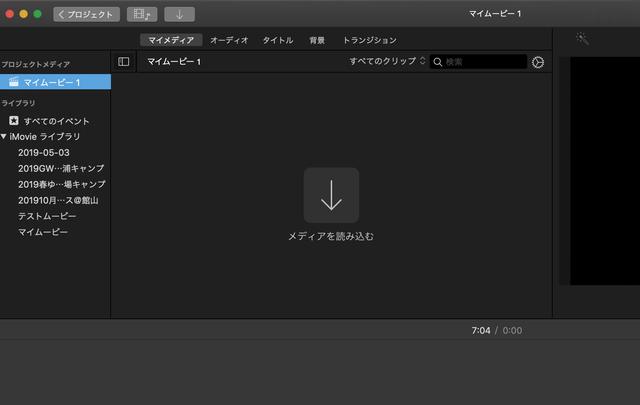Image resolution: width=640 pixels, height=405 pixels.
Task: Select すべてのイベント in library
Action: [x=56, y=121]
